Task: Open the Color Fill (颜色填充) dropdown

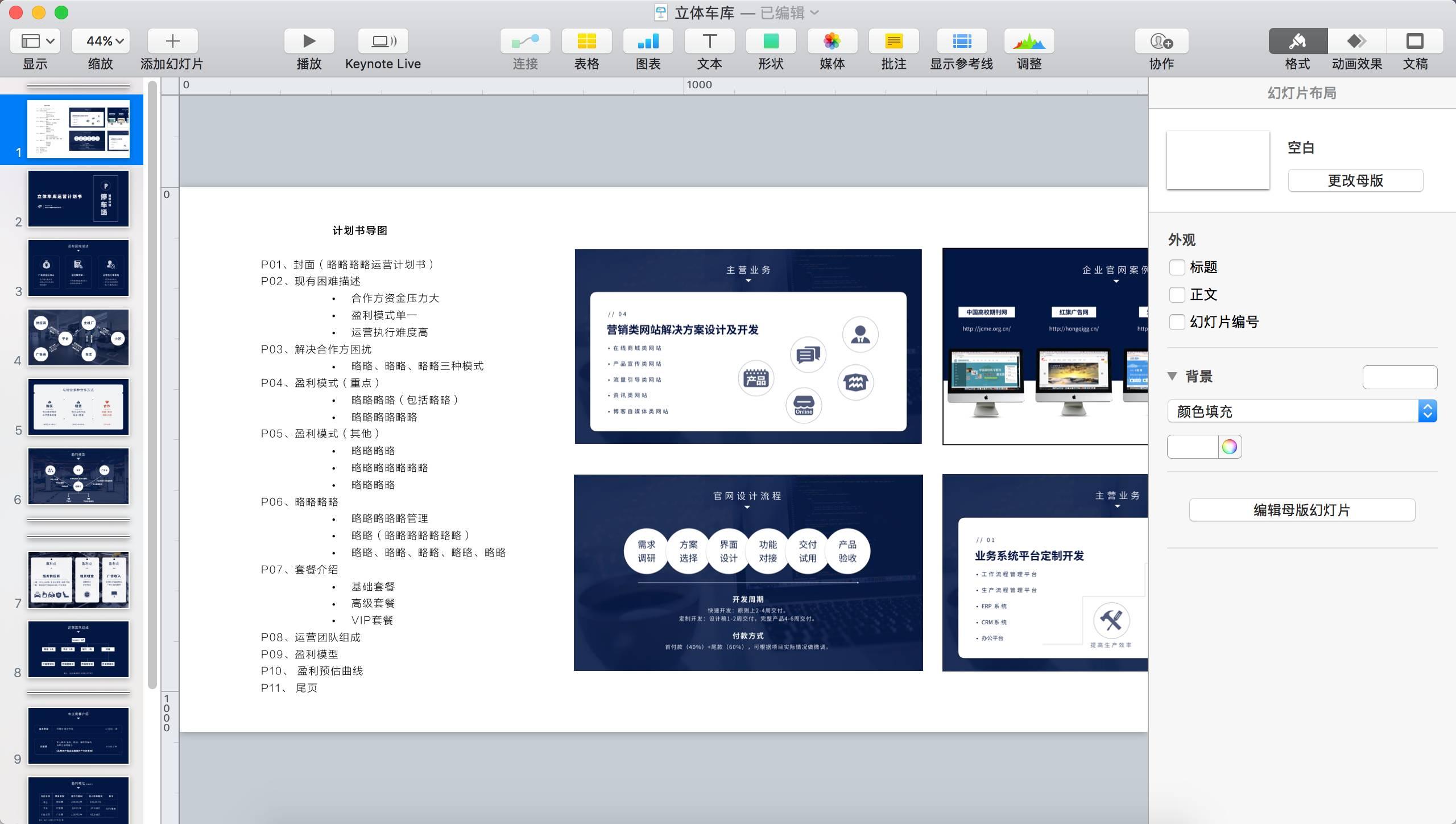Action: coord(1302,411)
